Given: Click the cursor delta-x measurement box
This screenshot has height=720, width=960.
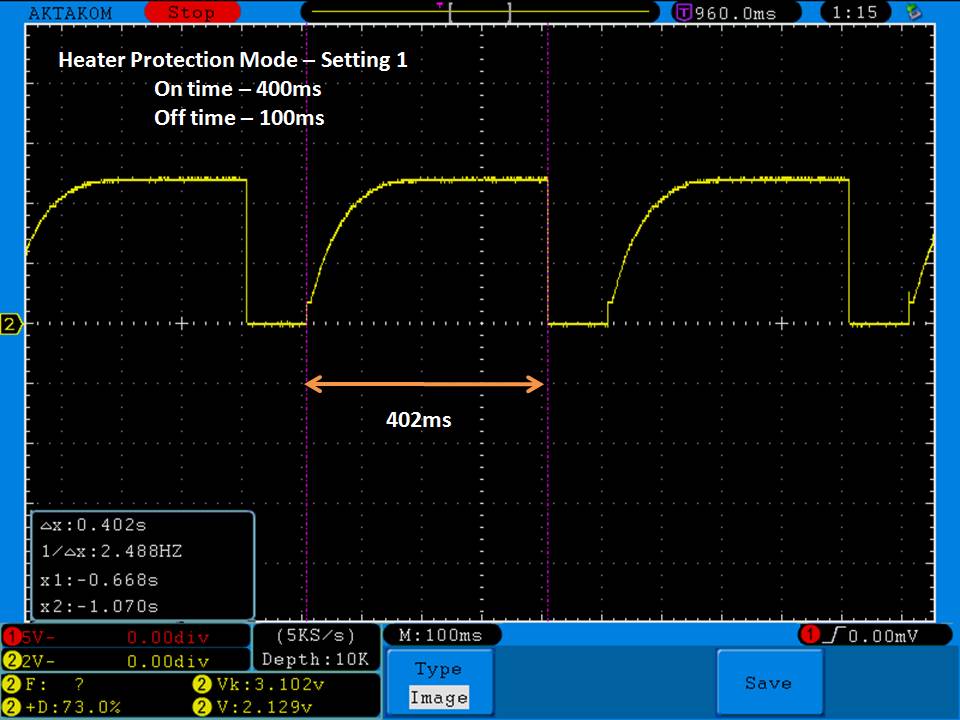Looking at the screenshot, I should coord(142,565).
